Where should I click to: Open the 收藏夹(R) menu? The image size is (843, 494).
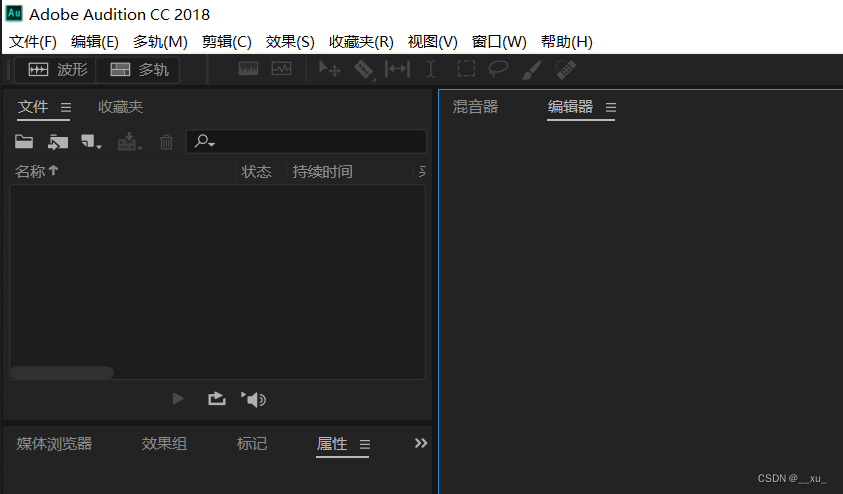361,42
